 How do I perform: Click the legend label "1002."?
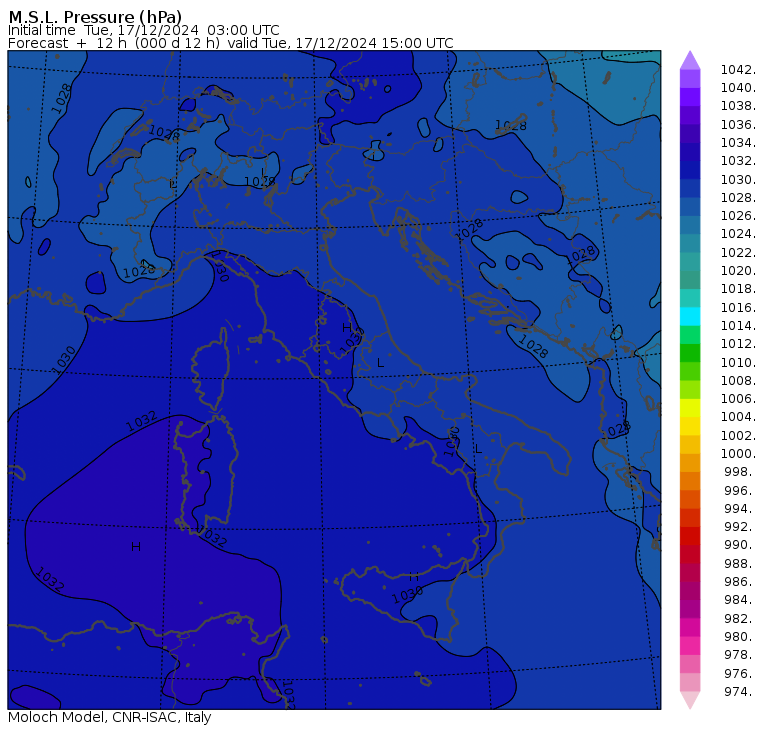coord(738,435)
